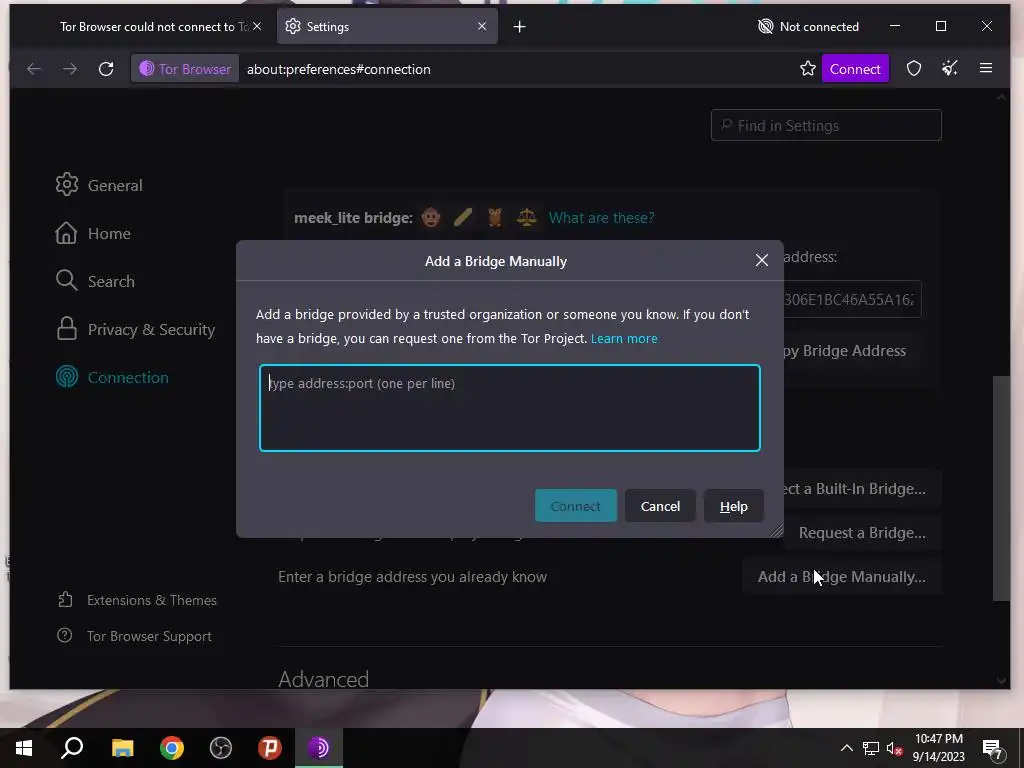1024x768 pixels.
Task: Click the bridge address field behind the dialog
Action: pos(852,299)
